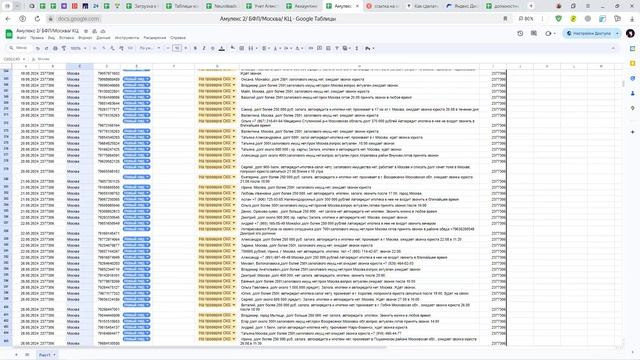Open the Правка menu
640x360 pixels.
click(37, 38)
